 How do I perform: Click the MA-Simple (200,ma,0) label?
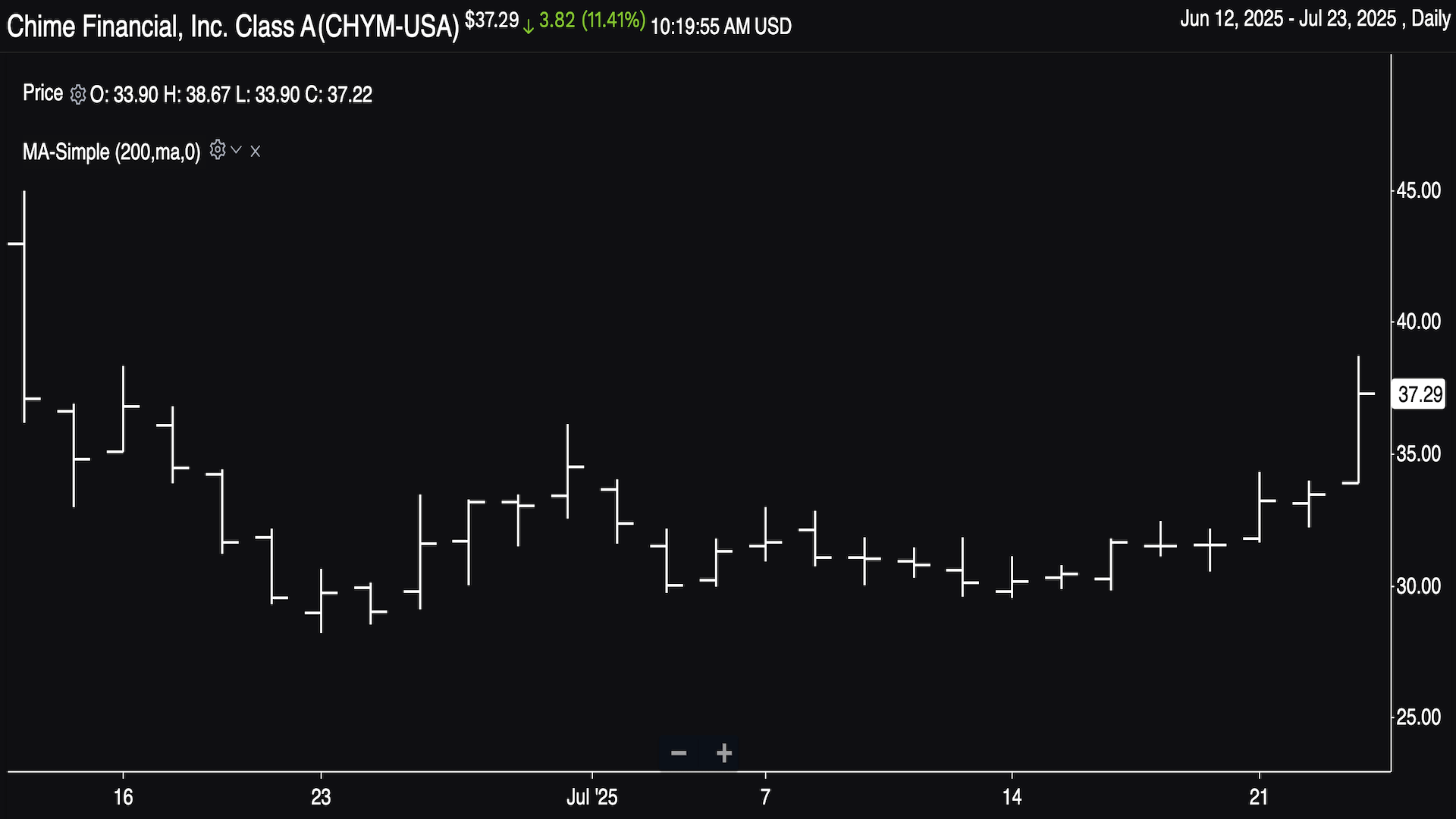111,152
